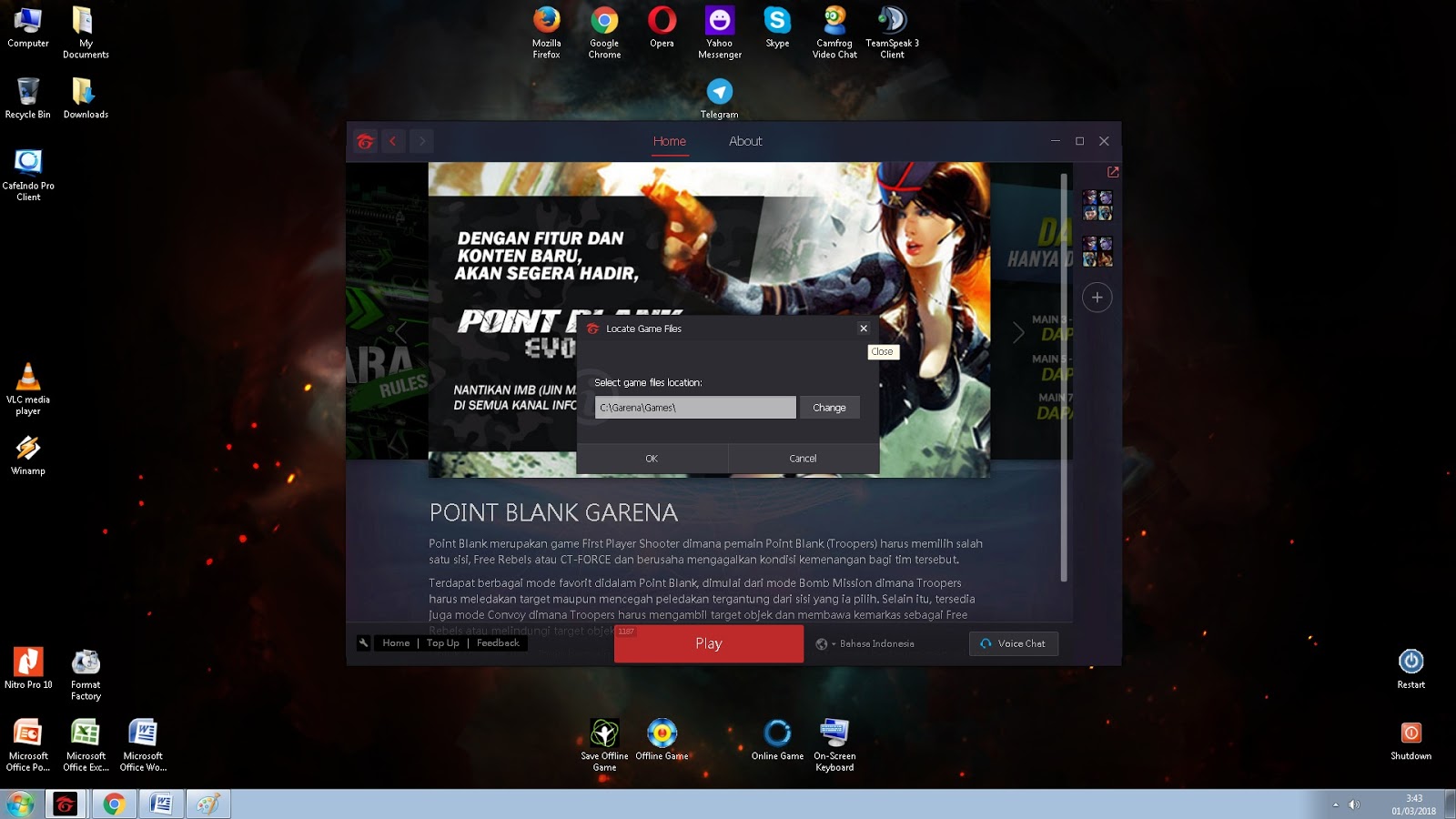1456x819 pixels.
Task: Open the Home link in bottom bar
Action: (396, 643)
